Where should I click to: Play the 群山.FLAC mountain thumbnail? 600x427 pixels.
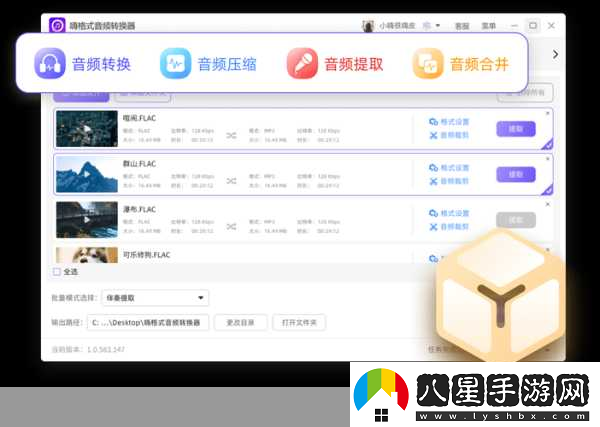[x=87, y=174]
